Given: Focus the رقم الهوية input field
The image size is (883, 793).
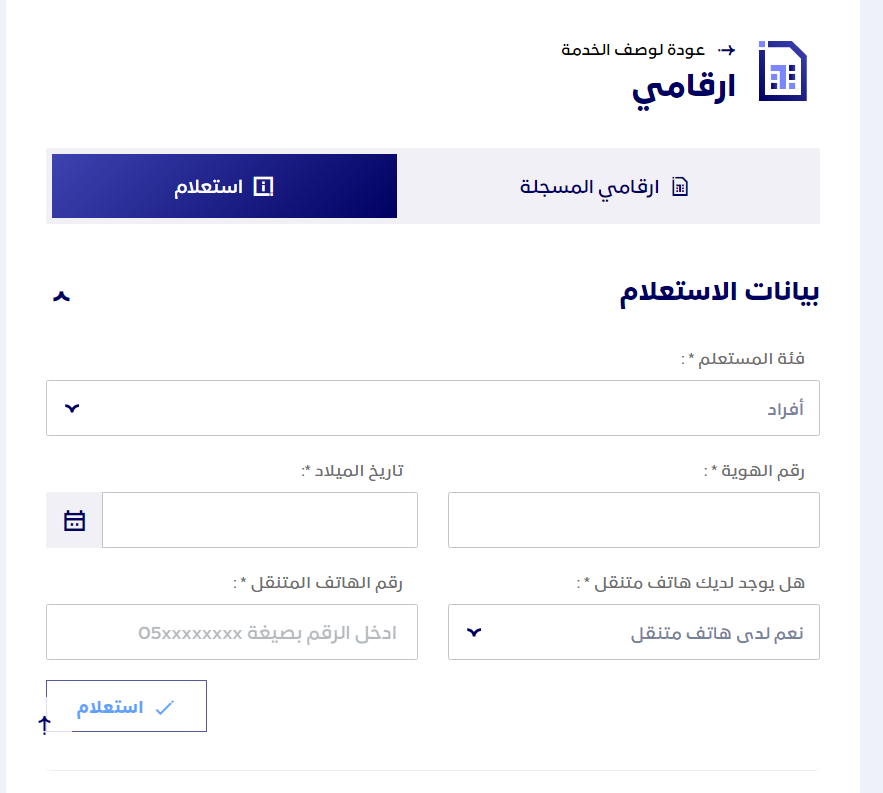Looking at the screenshot, I should pos(634,520).
